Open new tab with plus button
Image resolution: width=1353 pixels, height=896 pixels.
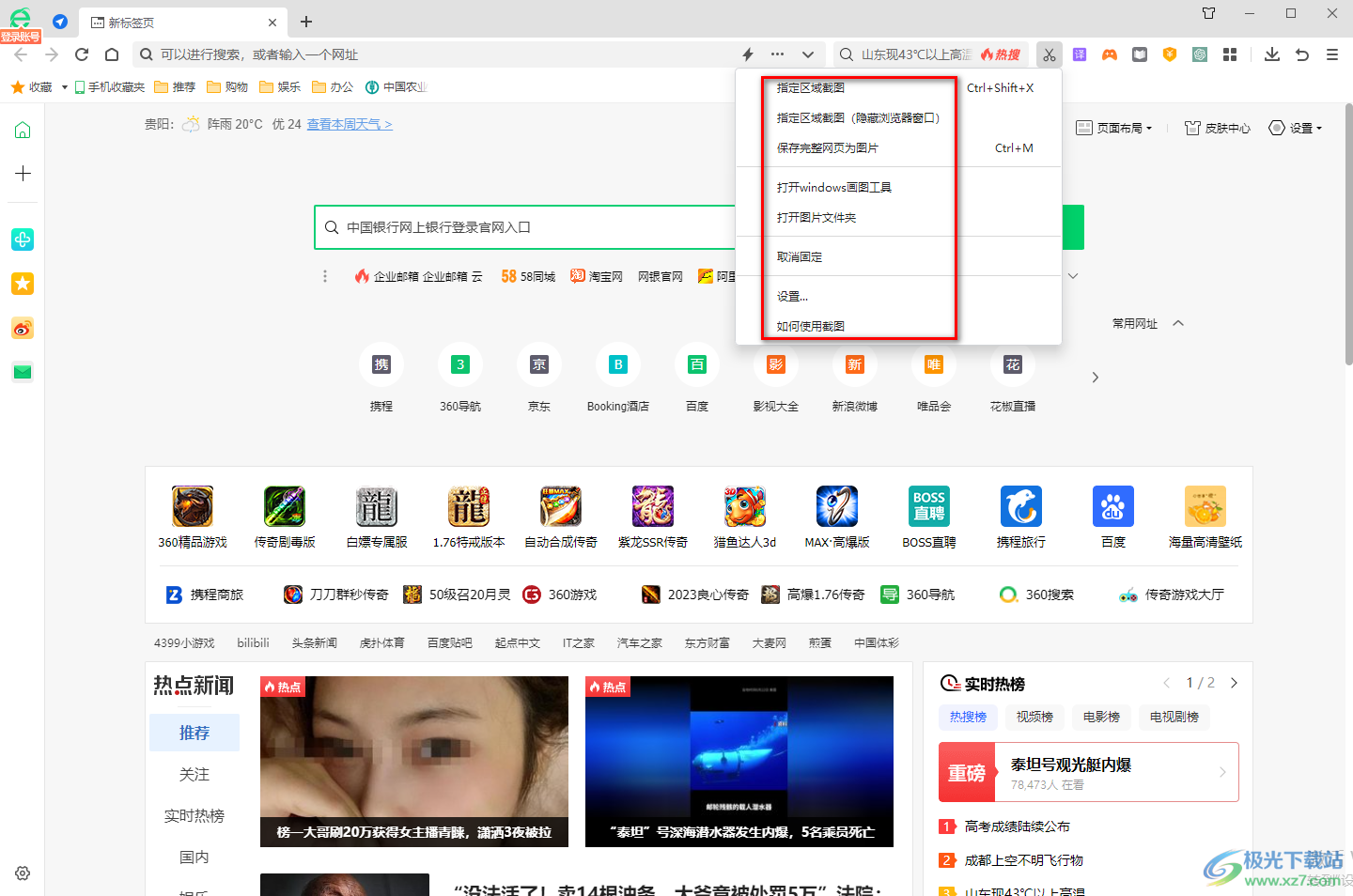(306, 22)
